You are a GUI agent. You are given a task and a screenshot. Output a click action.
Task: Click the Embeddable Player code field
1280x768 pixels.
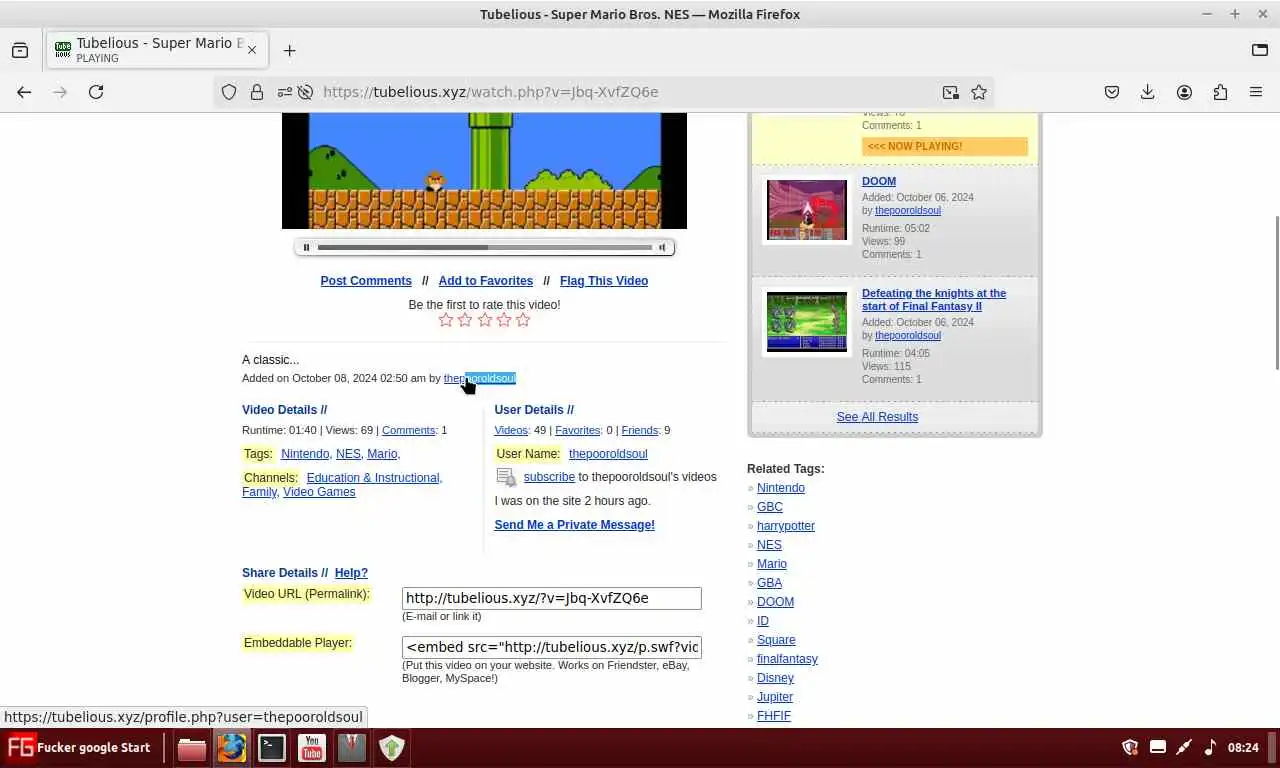[x=552, y=647]
